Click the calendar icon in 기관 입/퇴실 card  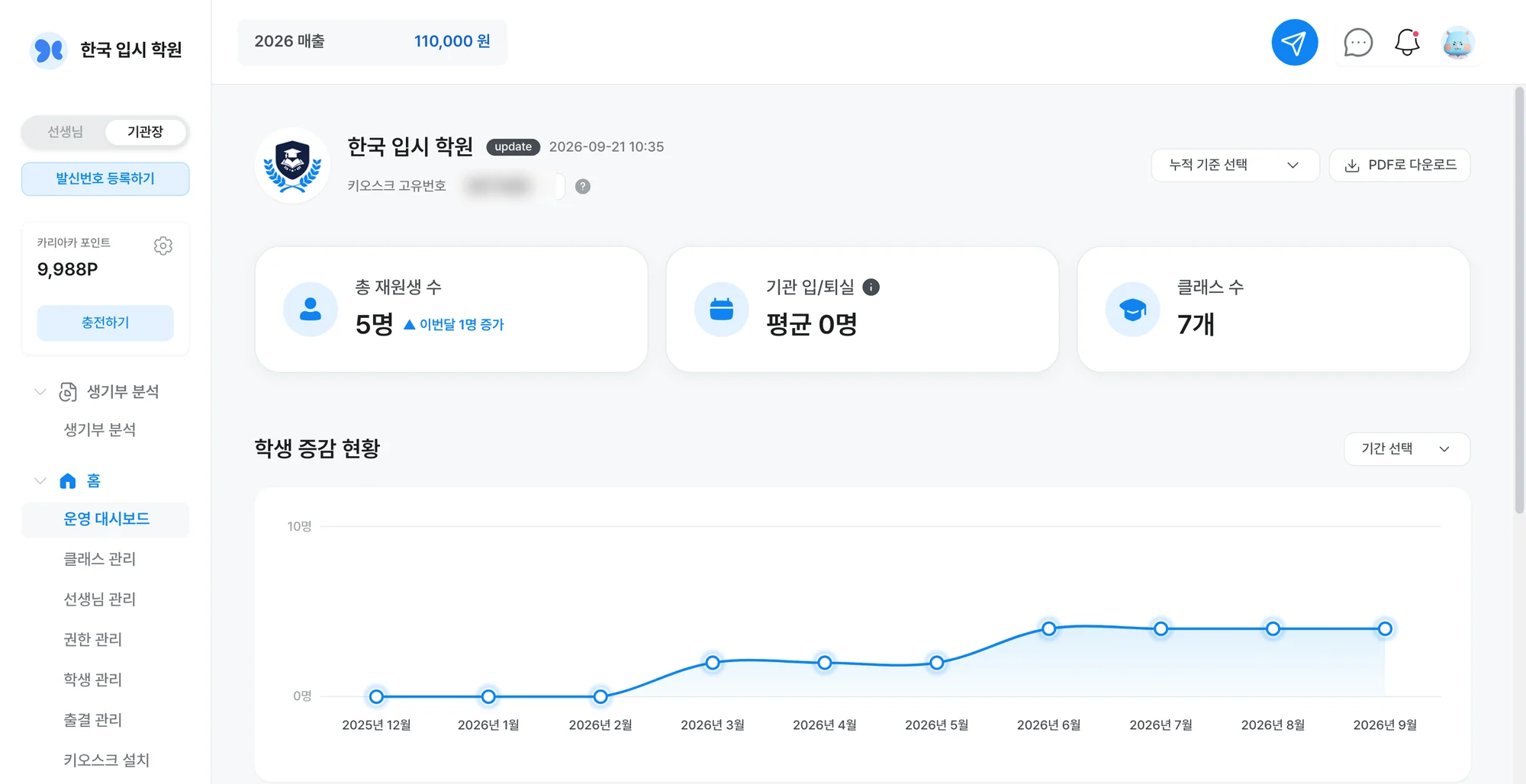722,309
